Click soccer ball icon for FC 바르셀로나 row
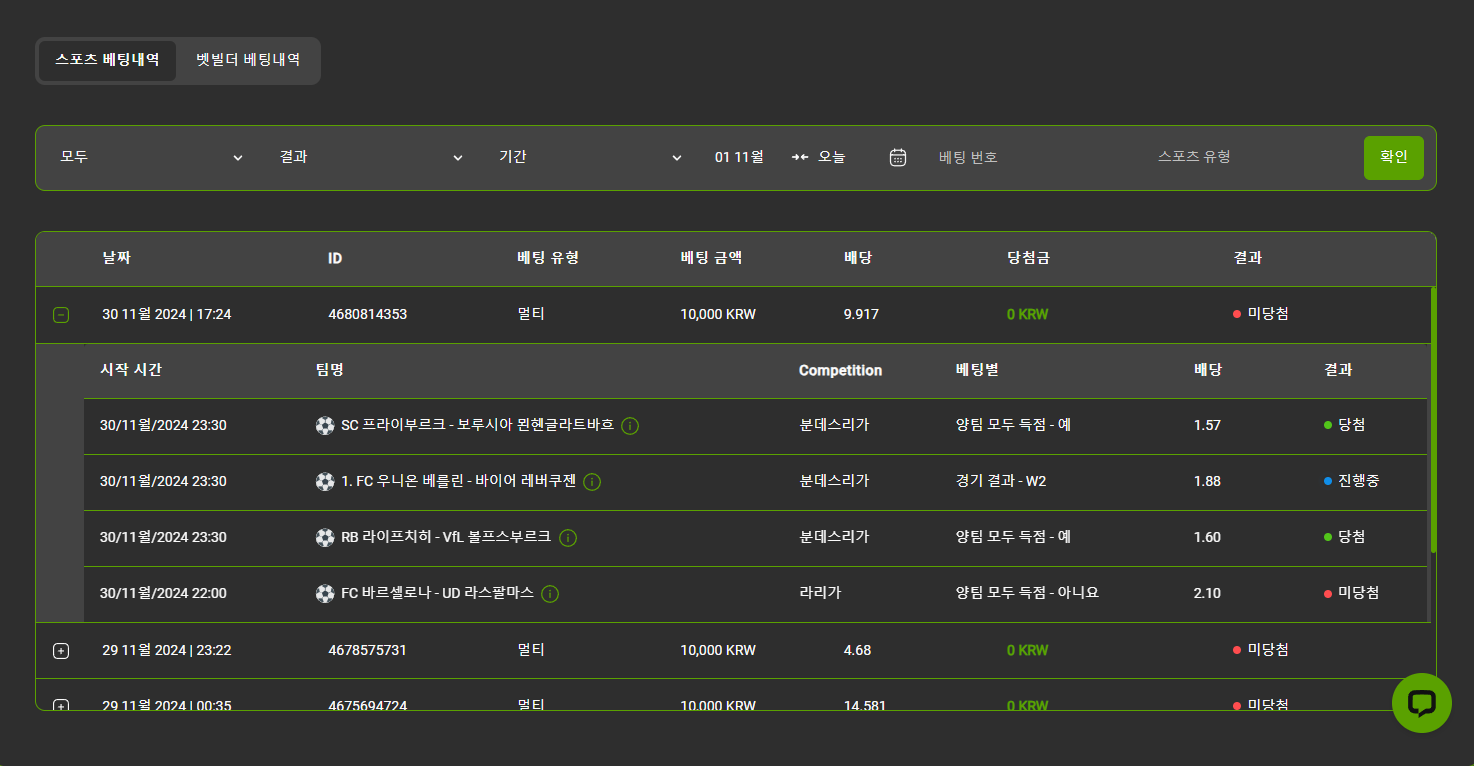This screenshot has width=1474, height=766. 325,594
